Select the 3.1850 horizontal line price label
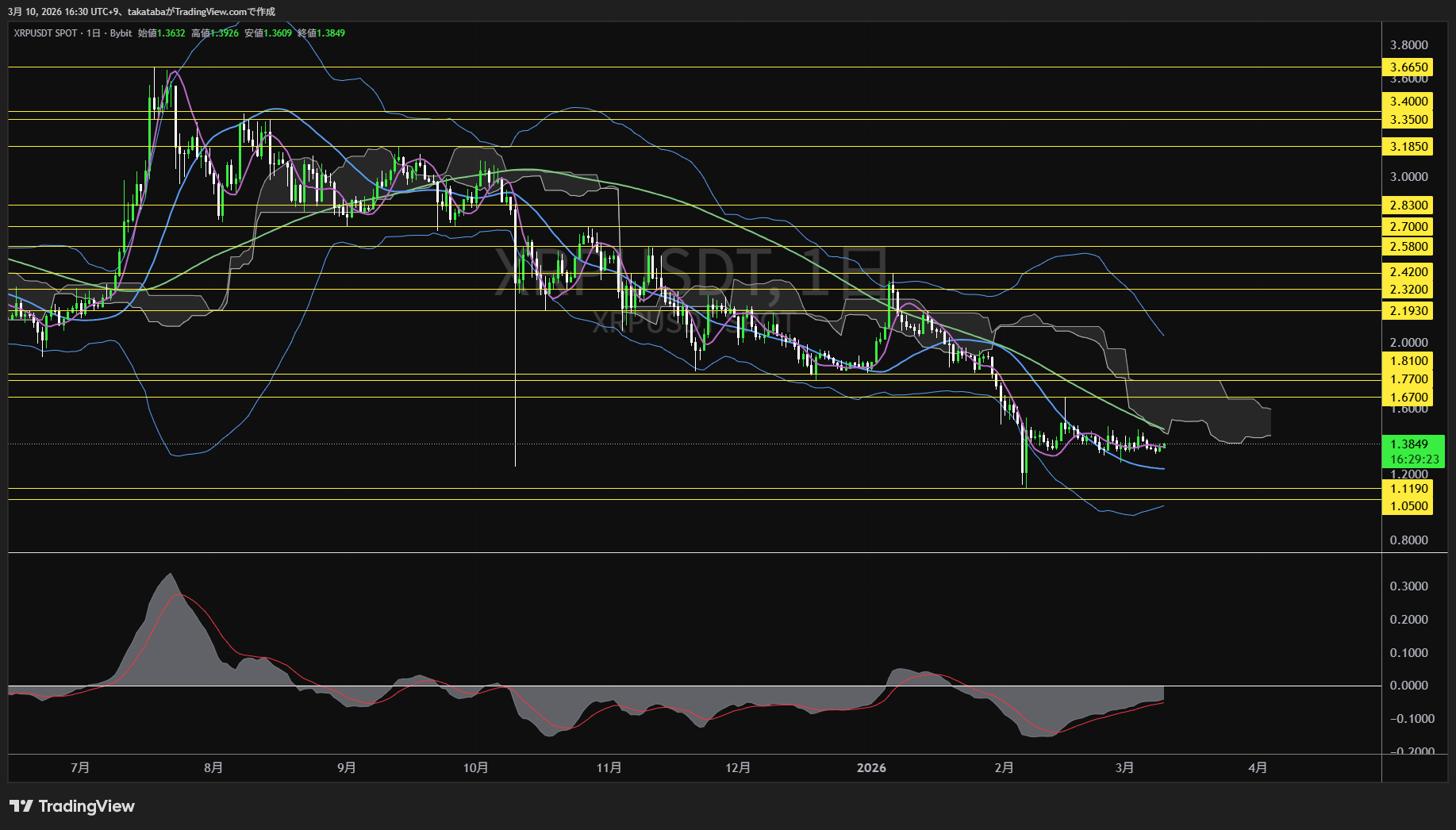Viewport: 1456px width, 830px height. pyautogui.click(x=1408, y=147)
